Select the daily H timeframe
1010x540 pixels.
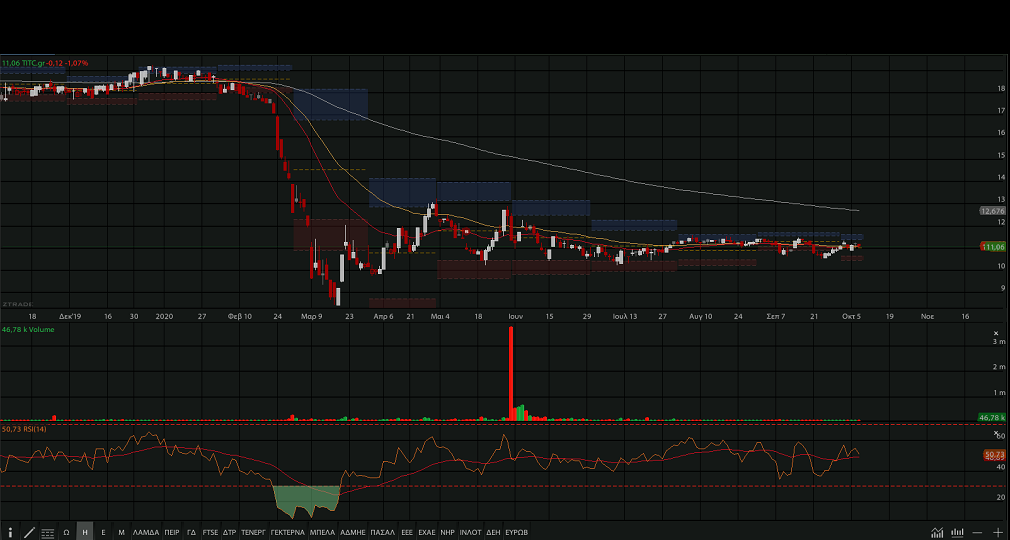coord(85,532)
